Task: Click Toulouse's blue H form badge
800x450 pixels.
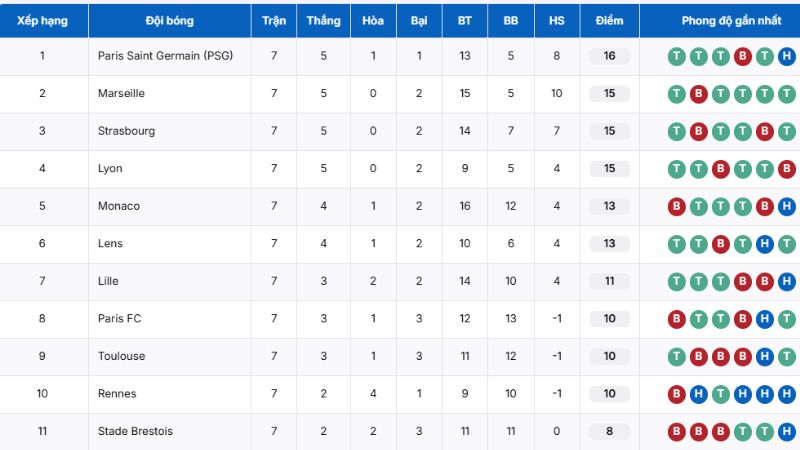Action: click(764, 356)
